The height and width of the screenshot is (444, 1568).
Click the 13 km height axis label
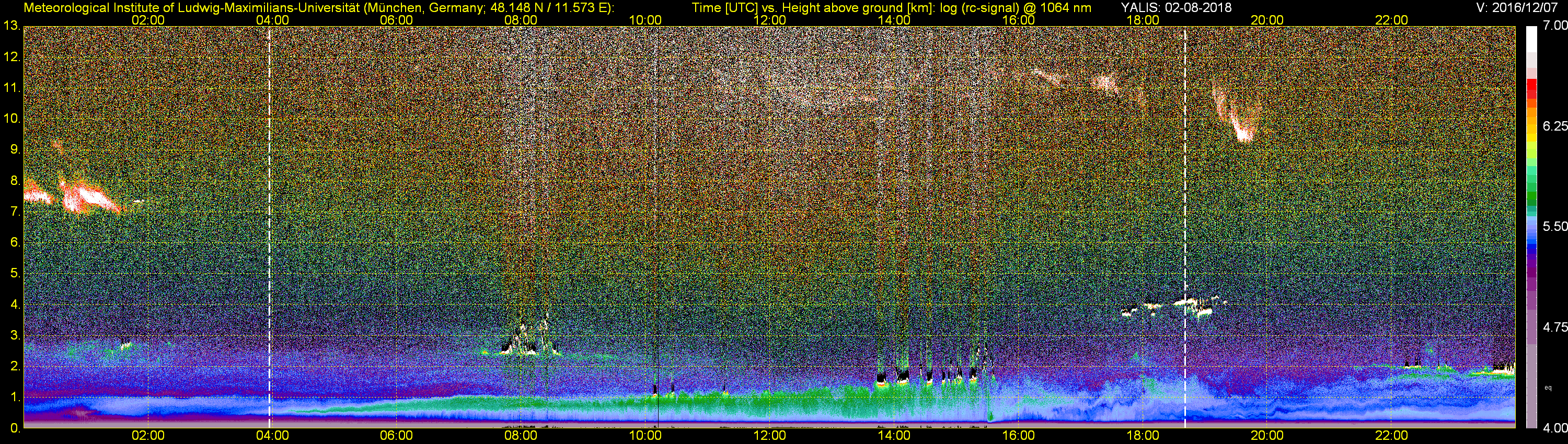click(11, 26)
